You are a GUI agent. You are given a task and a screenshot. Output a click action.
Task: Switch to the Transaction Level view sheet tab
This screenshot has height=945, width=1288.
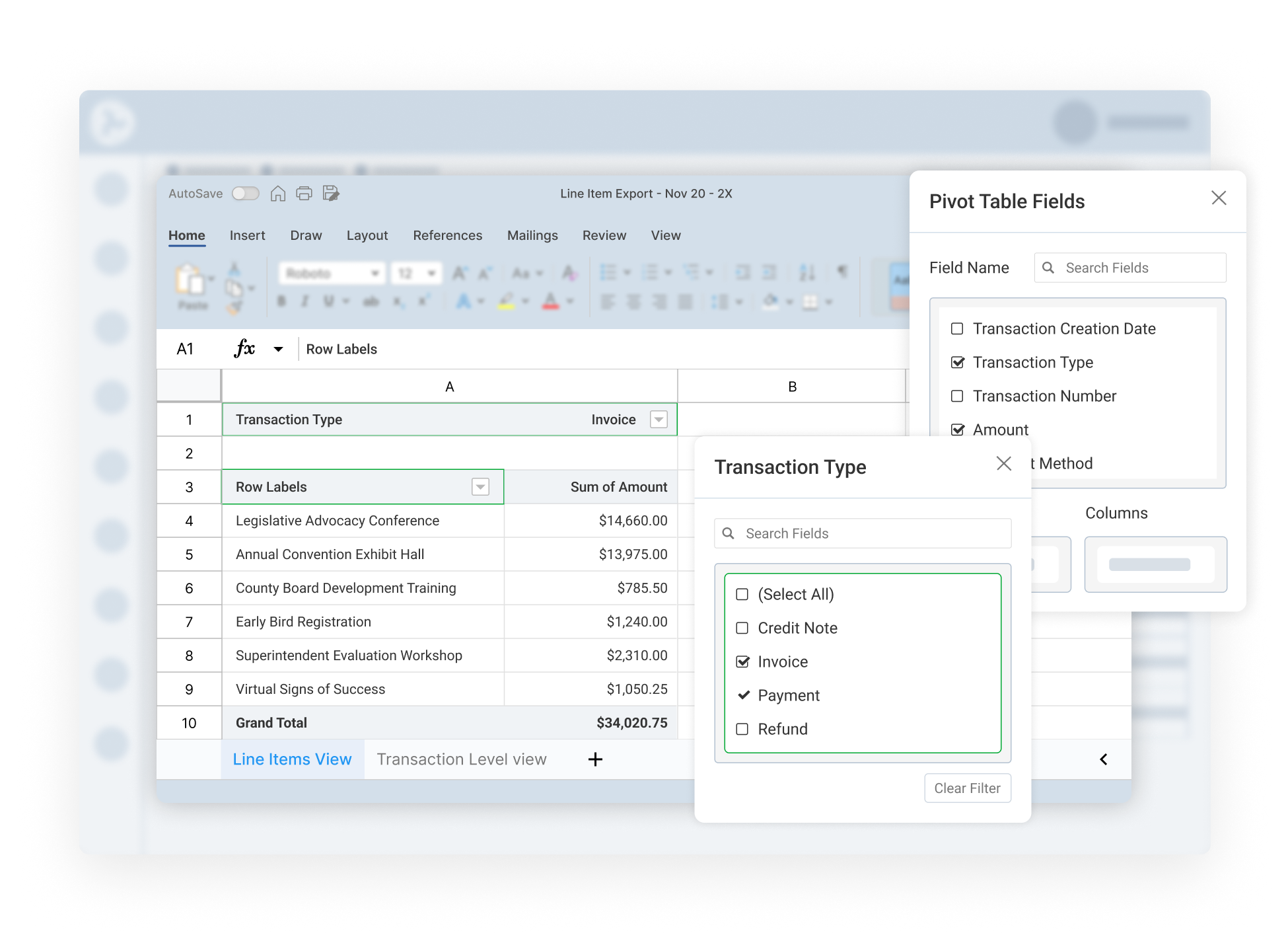(x=462, y=759)
